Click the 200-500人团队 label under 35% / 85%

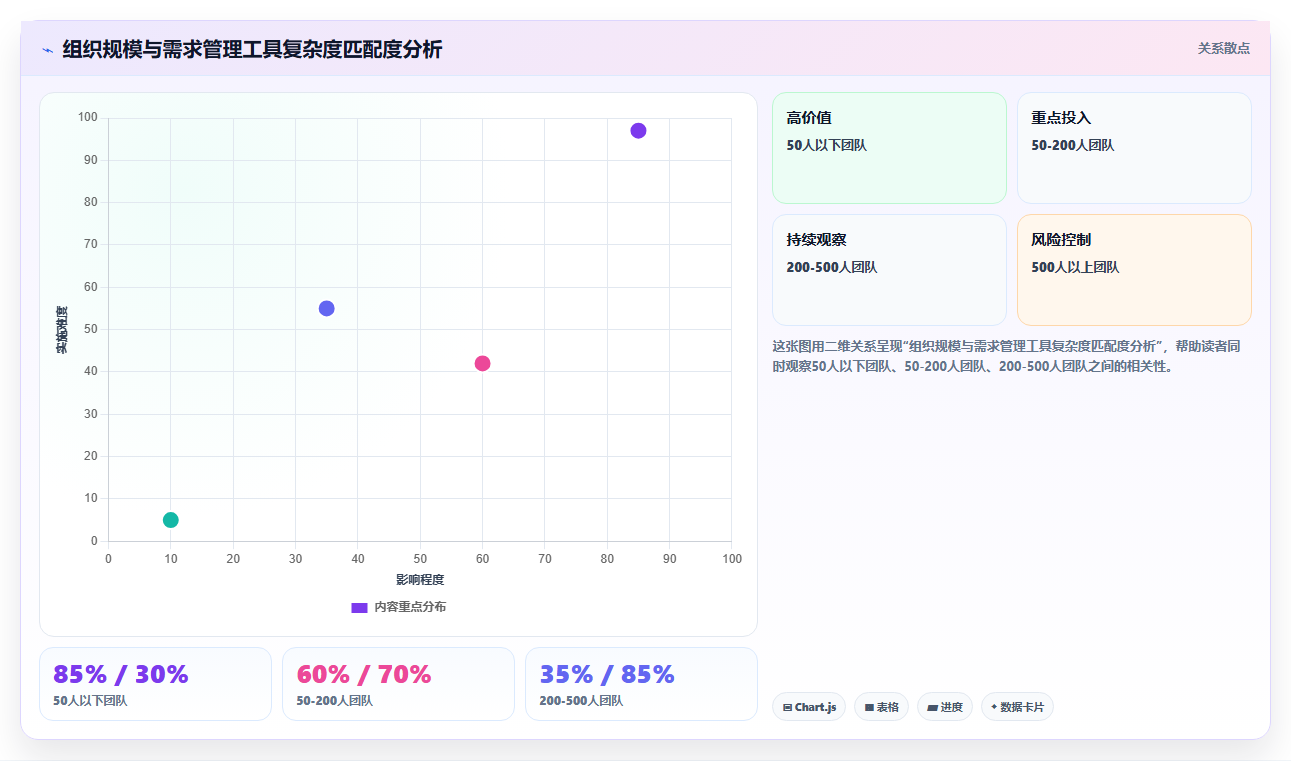tap(581, 701)
